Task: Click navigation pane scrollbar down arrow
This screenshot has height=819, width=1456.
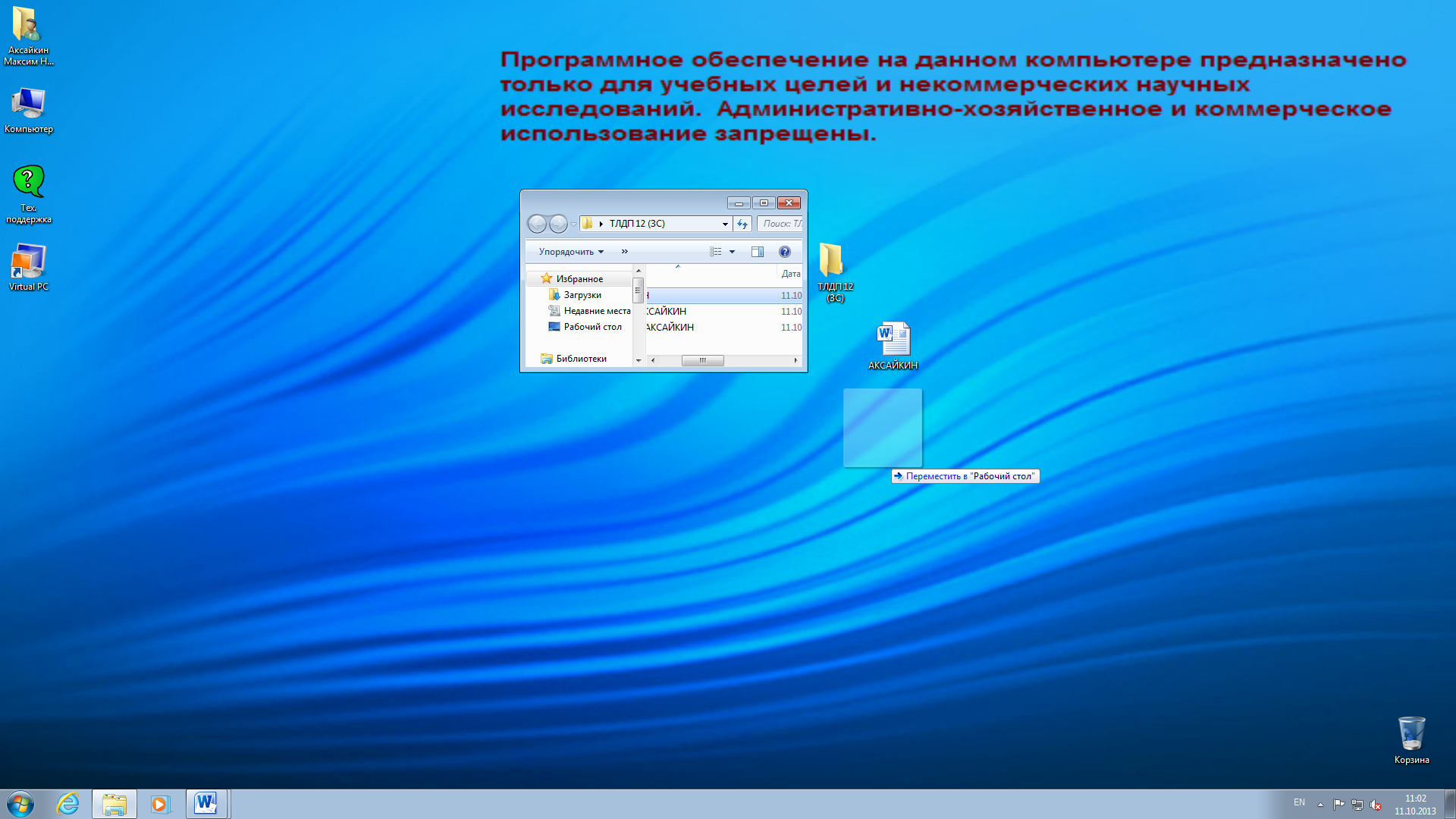Action: coord(639,361)
